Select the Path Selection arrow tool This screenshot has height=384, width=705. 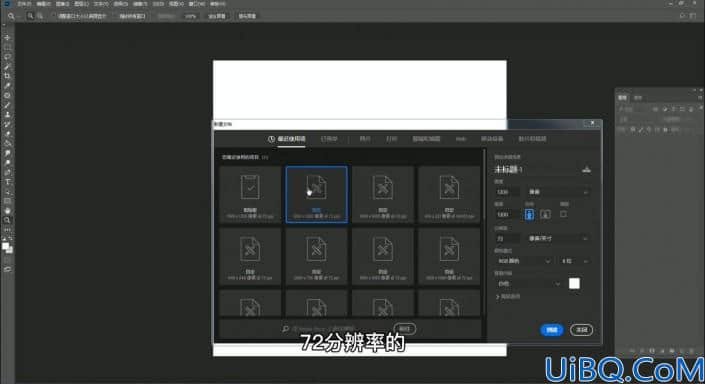click(7, 192)
